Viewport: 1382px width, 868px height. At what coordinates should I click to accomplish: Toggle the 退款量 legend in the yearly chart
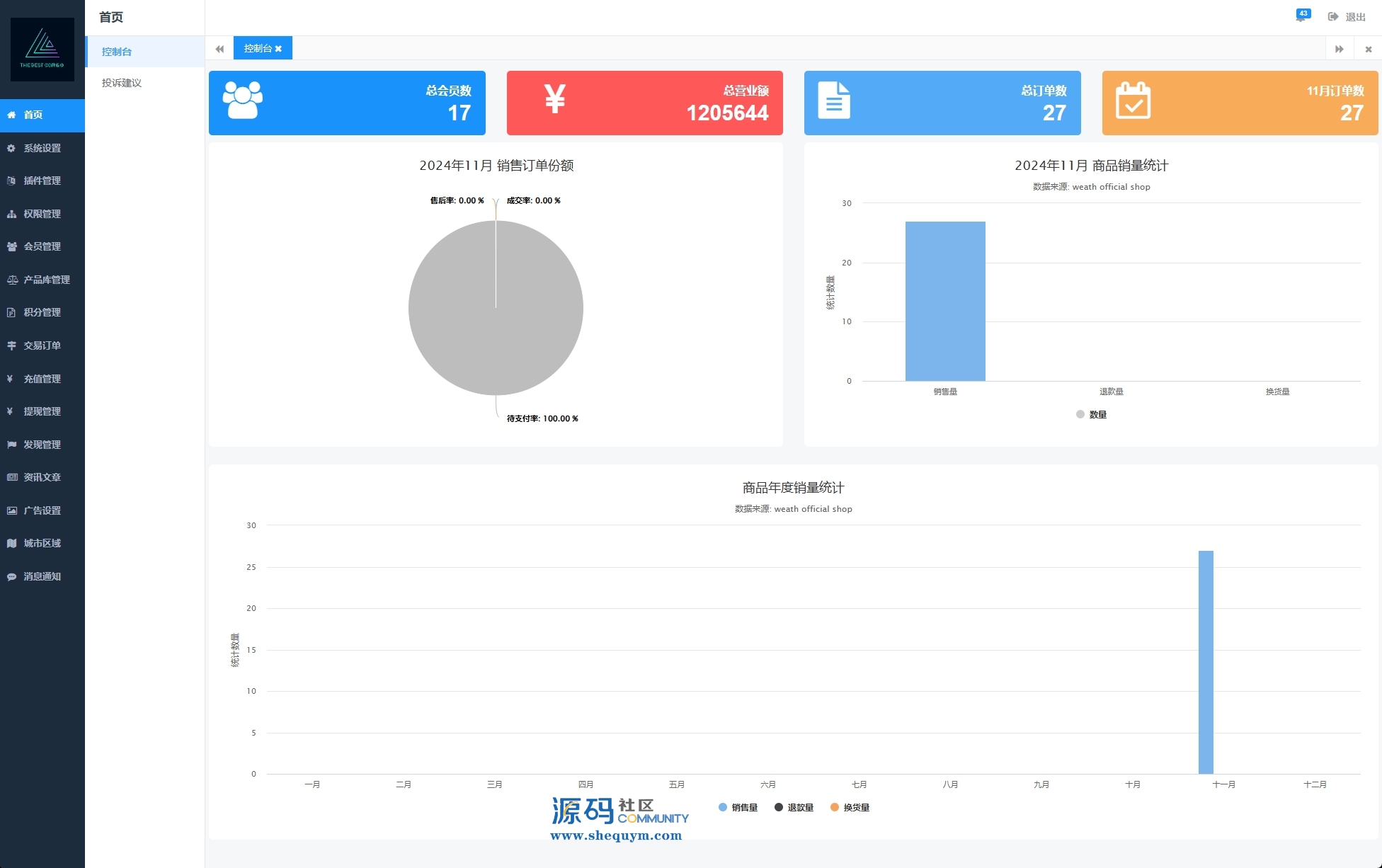(794, 807)
